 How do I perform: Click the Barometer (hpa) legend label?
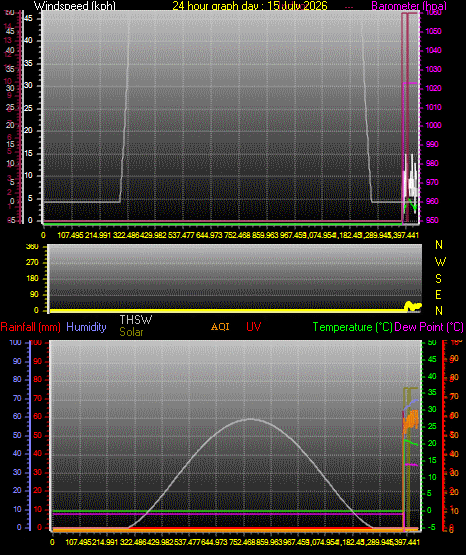(x=409, y=6)
